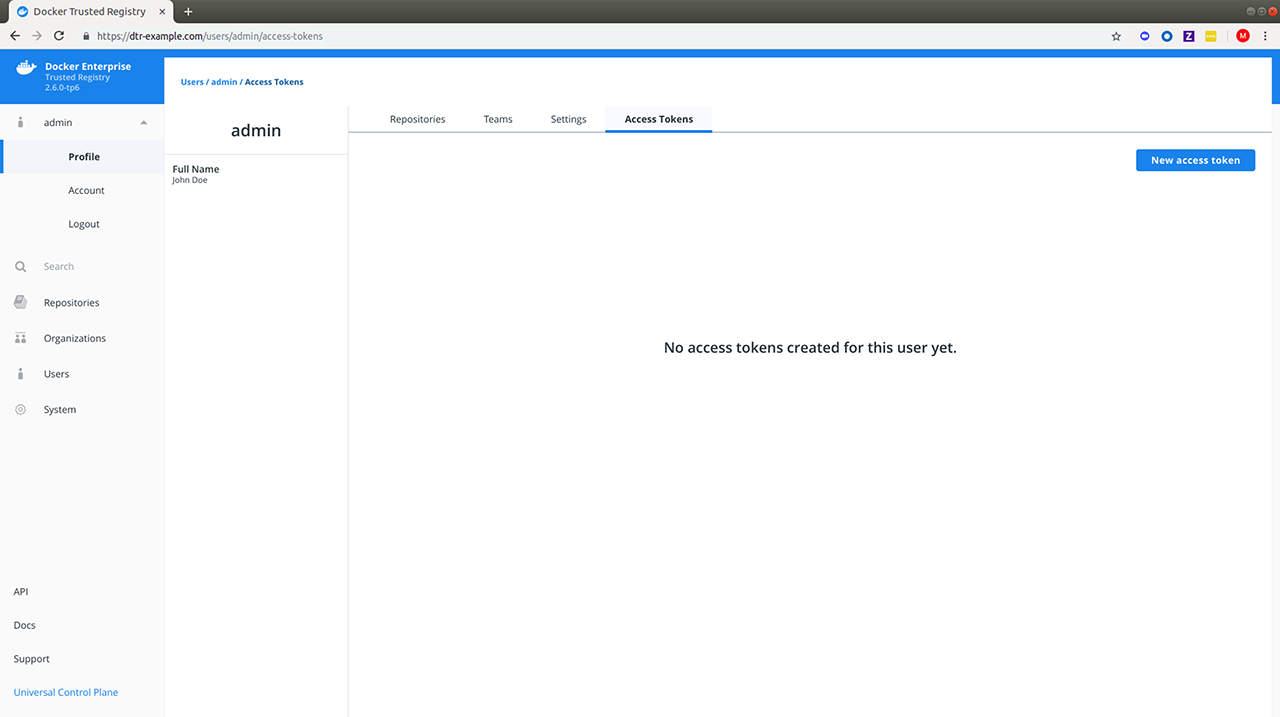Viewport: 1280px width, 717px height.
Task: Click the browser address bar URL
Action: coord(210,36)
